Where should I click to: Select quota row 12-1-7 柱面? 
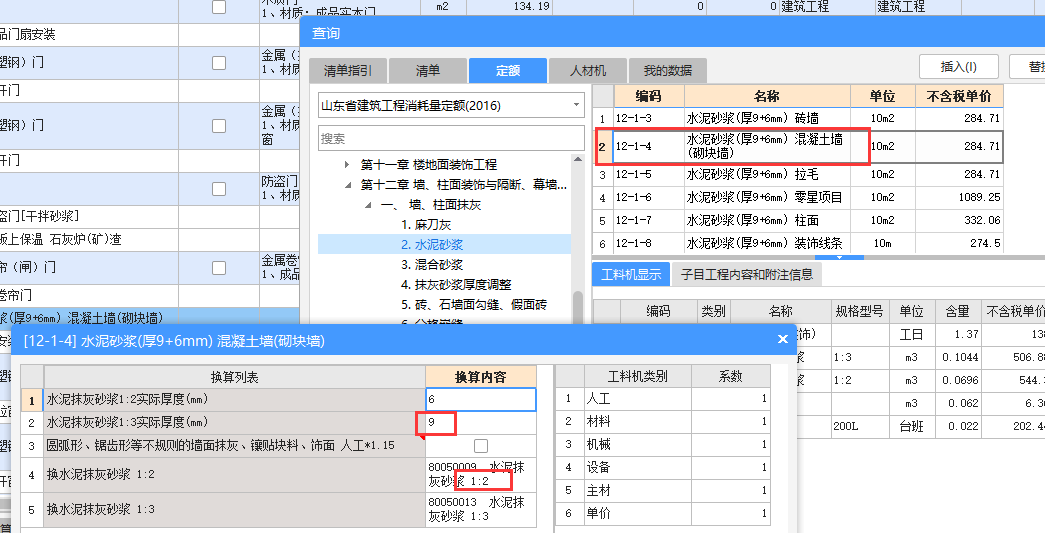coord(798,220)
